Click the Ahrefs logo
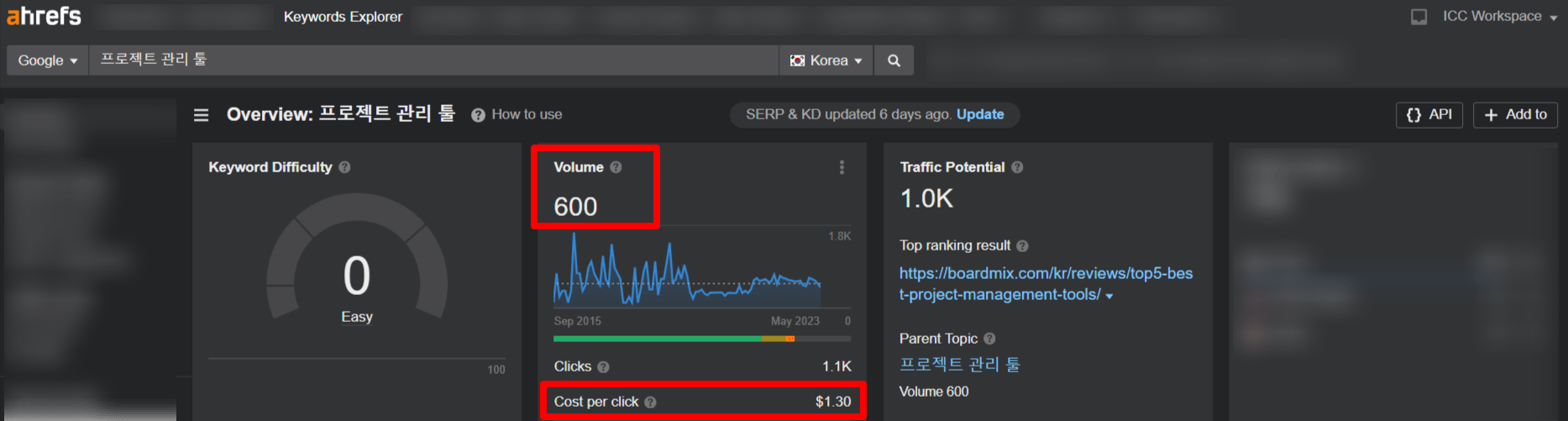 coord(45,16)
